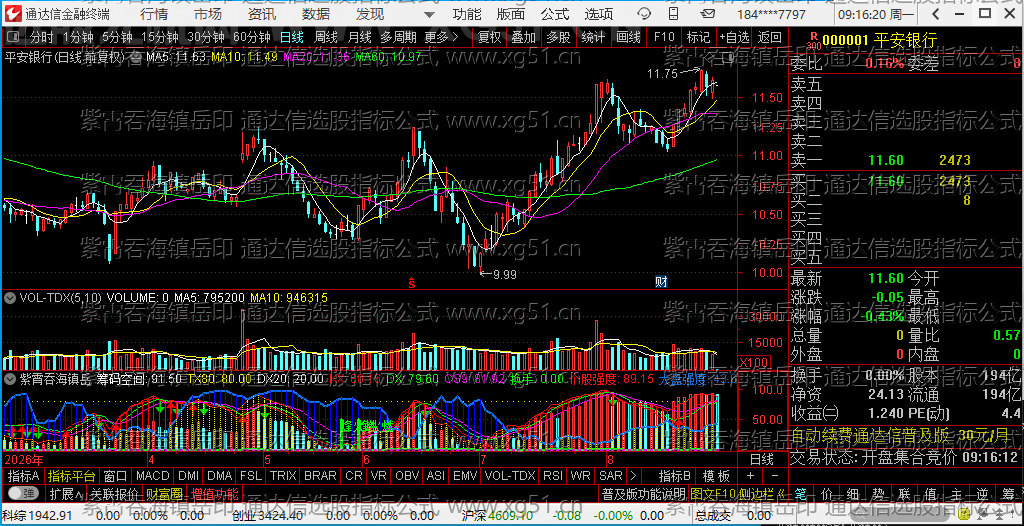Expand the 扩展 panel
The image size is (1024, 526).
66,493
